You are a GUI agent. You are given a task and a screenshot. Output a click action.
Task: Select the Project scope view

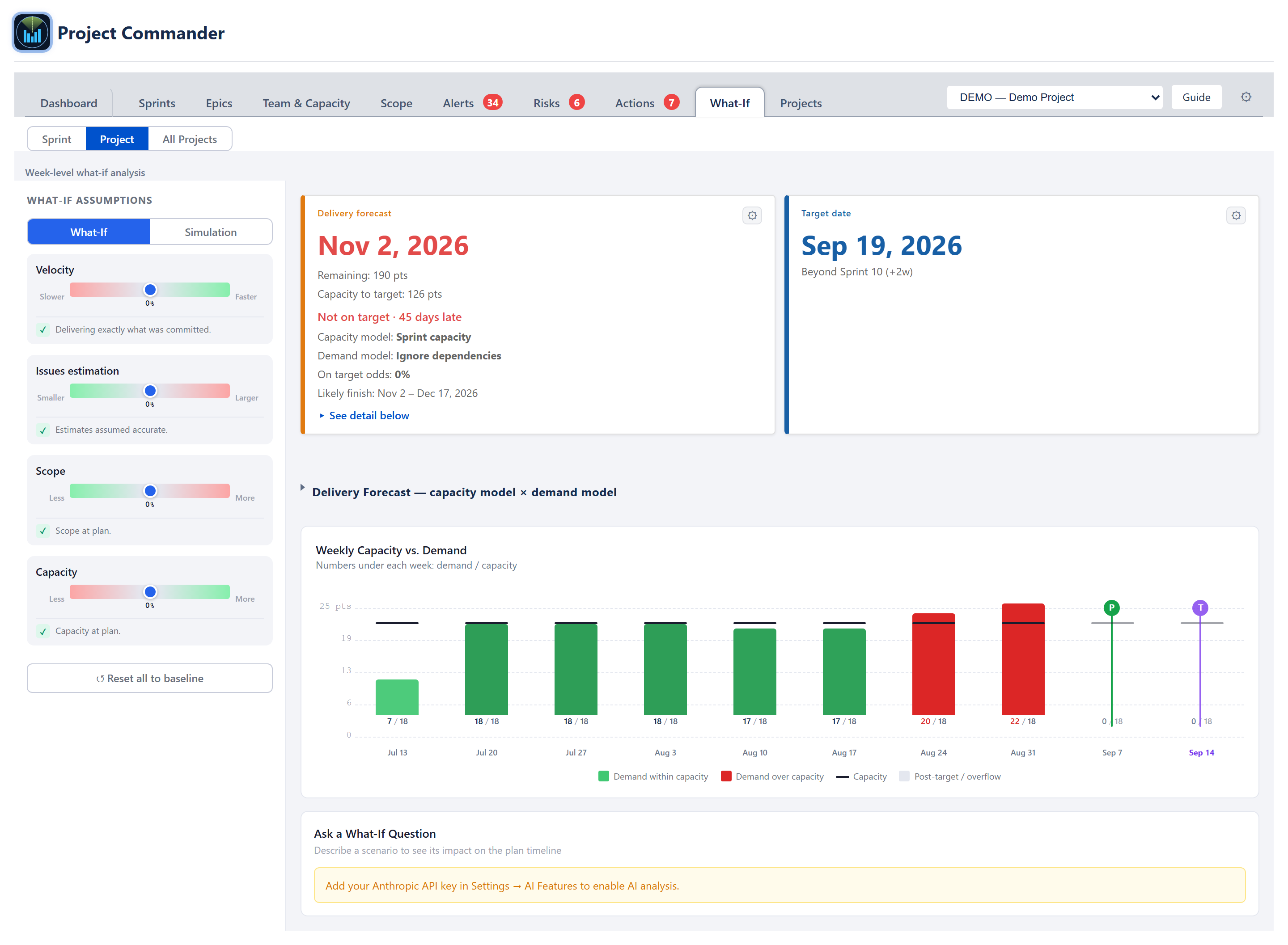pos(117,139)
